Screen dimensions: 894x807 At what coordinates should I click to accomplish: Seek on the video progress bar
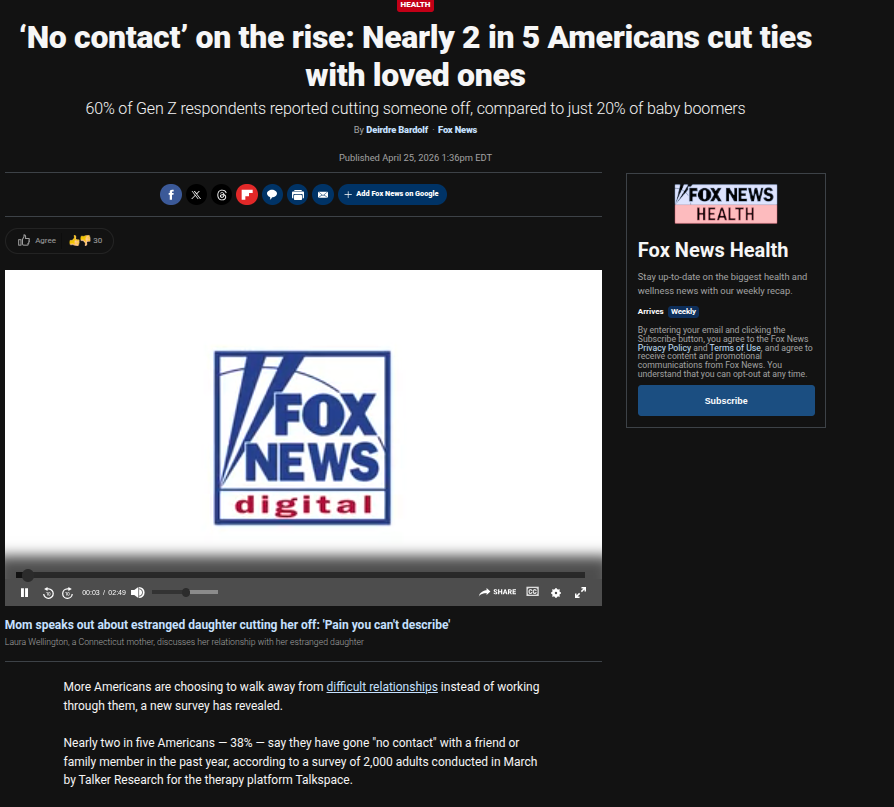click(300, 575)
